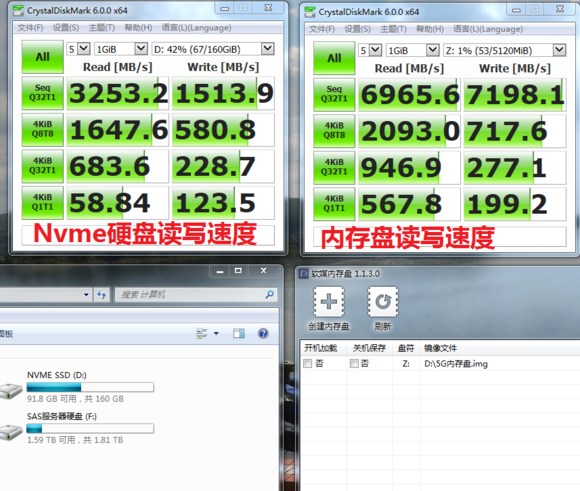Run 4KiB Q8T8 test in right window
The width and height of the screenshot is (580, 491).
tap(334, 131)
